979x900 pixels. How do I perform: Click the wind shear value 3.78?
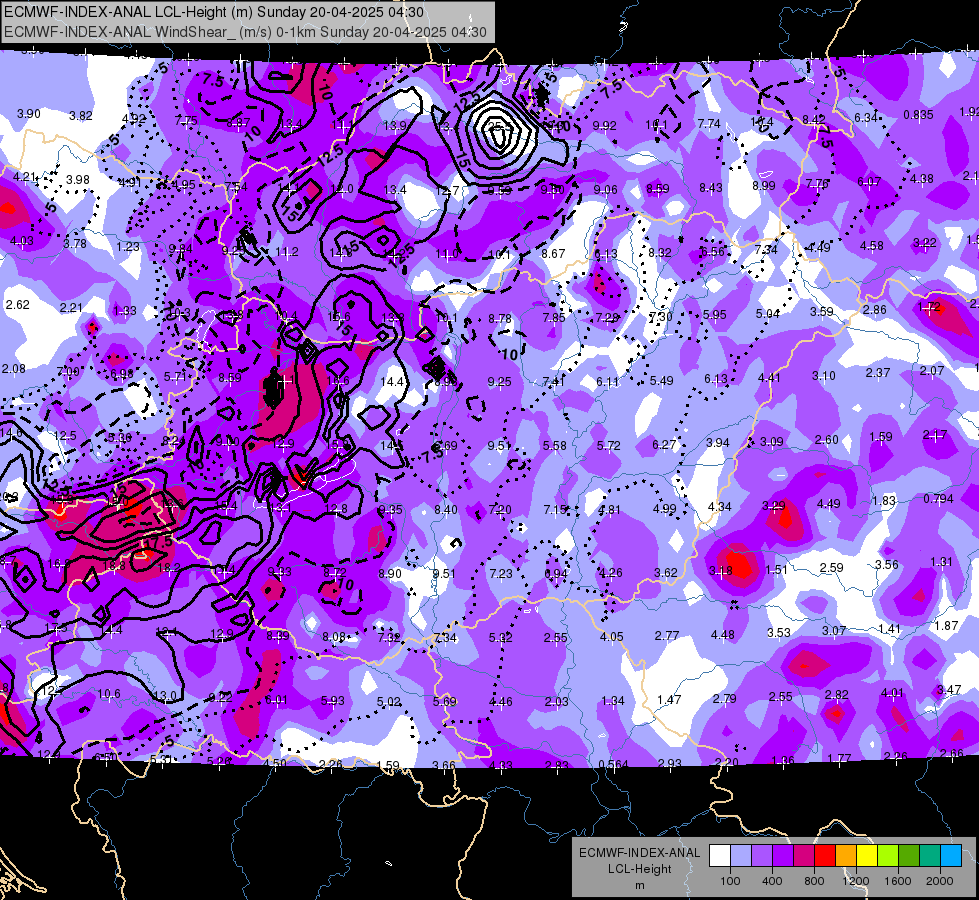(75, 243)
